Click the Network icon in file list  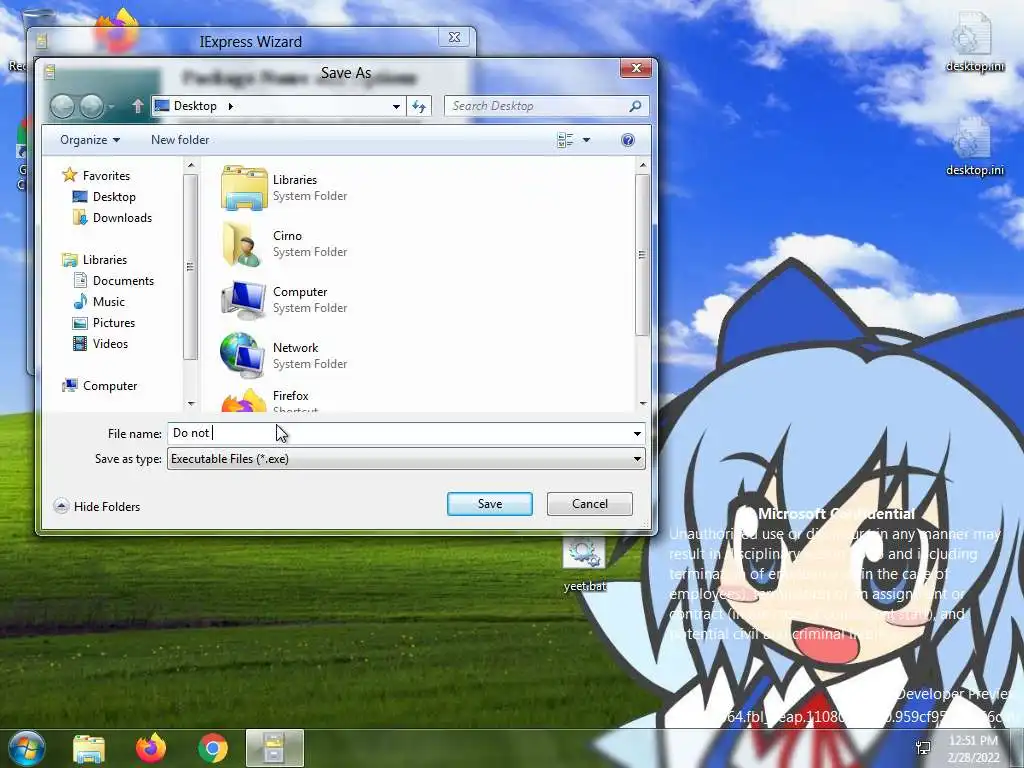click(x=244, y=356)
